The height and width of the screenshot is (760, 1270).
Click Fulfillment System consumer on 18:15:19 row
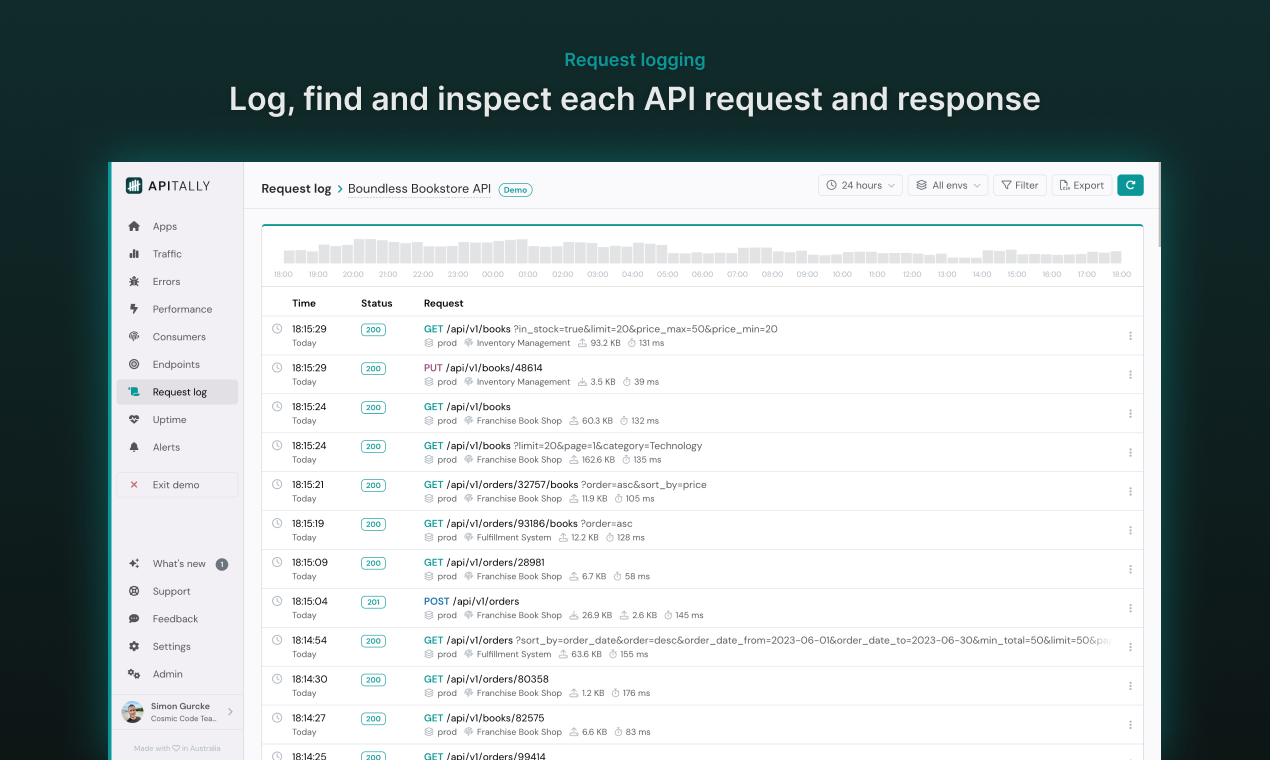pyautogui.click(x=507, y=538)
